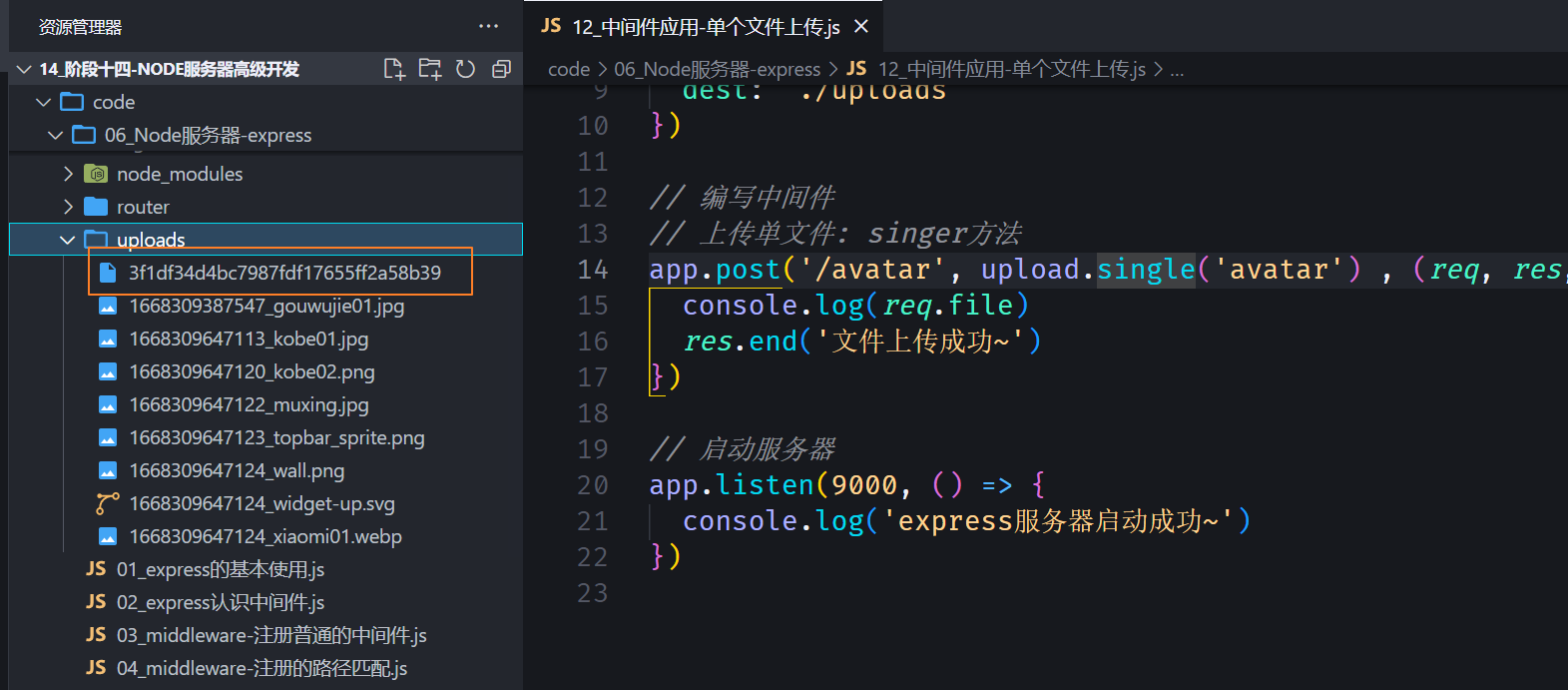This screenshot has height=690, width=1568.
Task: Expand the router folder
Action: [68, 207]
